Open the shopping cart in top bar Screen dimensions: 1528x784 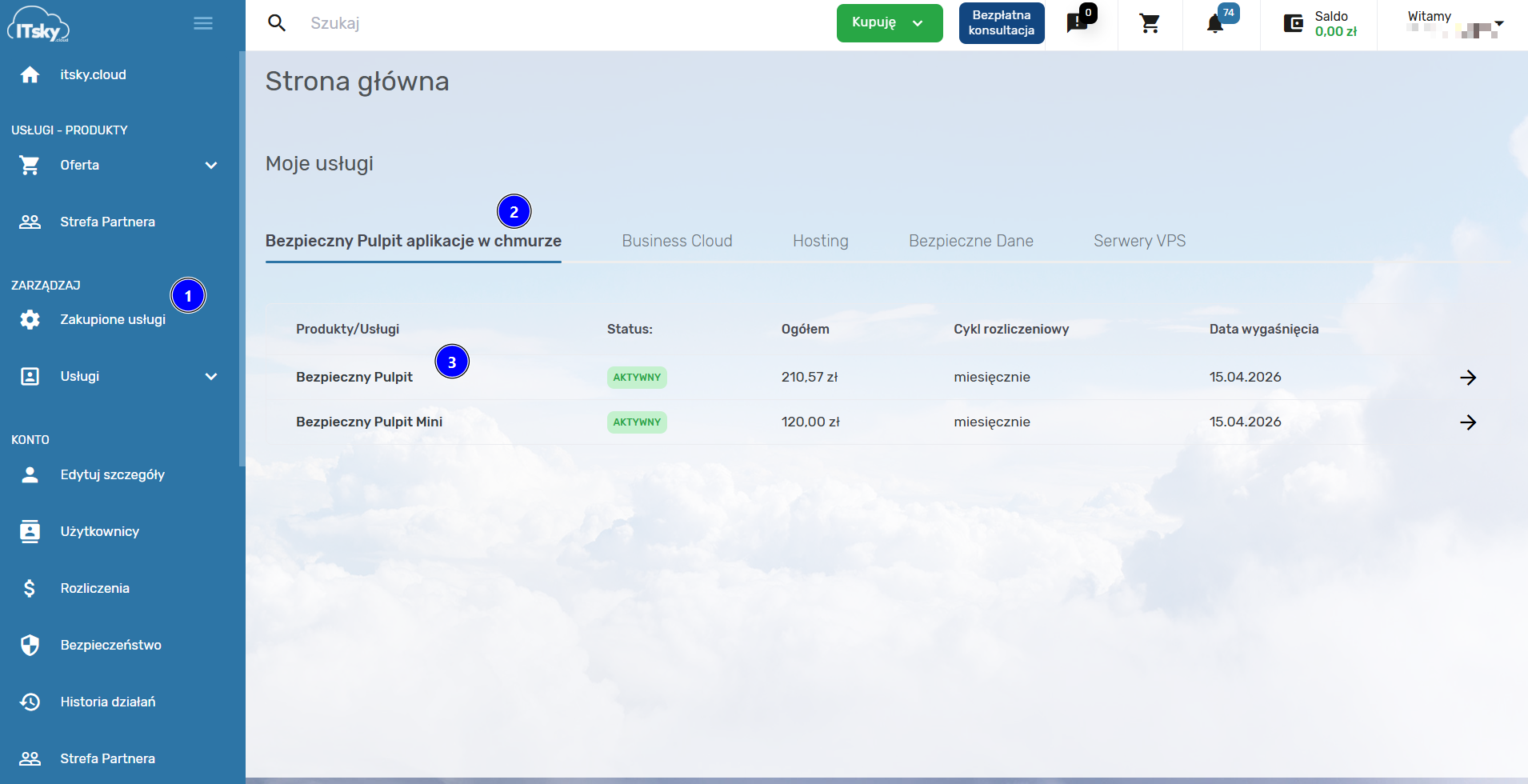1150,24
